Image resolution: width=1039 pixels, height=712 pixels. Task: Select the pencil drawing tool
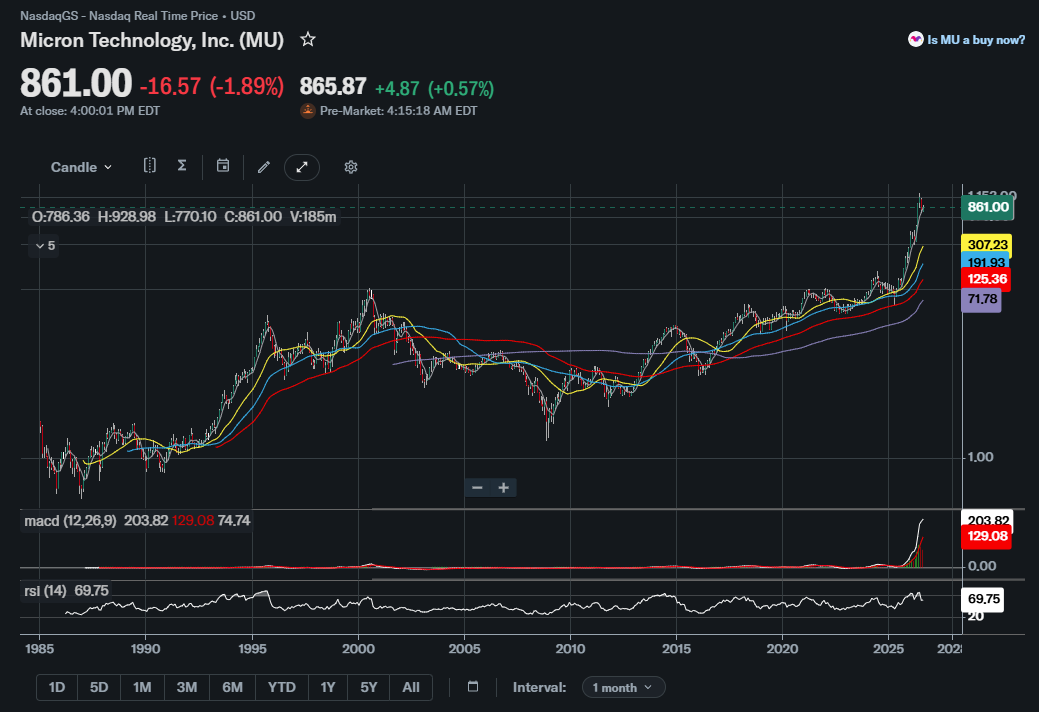pos(264,167)
